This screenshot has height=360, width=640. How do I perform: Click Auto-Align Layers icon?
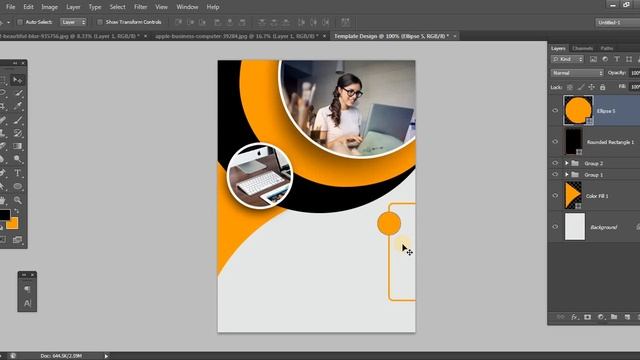[345, 22]
